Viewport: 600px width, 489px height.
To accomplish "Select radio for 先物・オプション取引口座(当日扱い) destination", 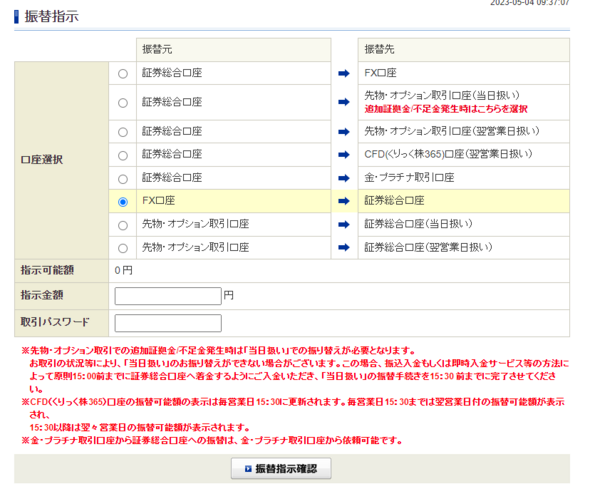I will tap(122, 103).
